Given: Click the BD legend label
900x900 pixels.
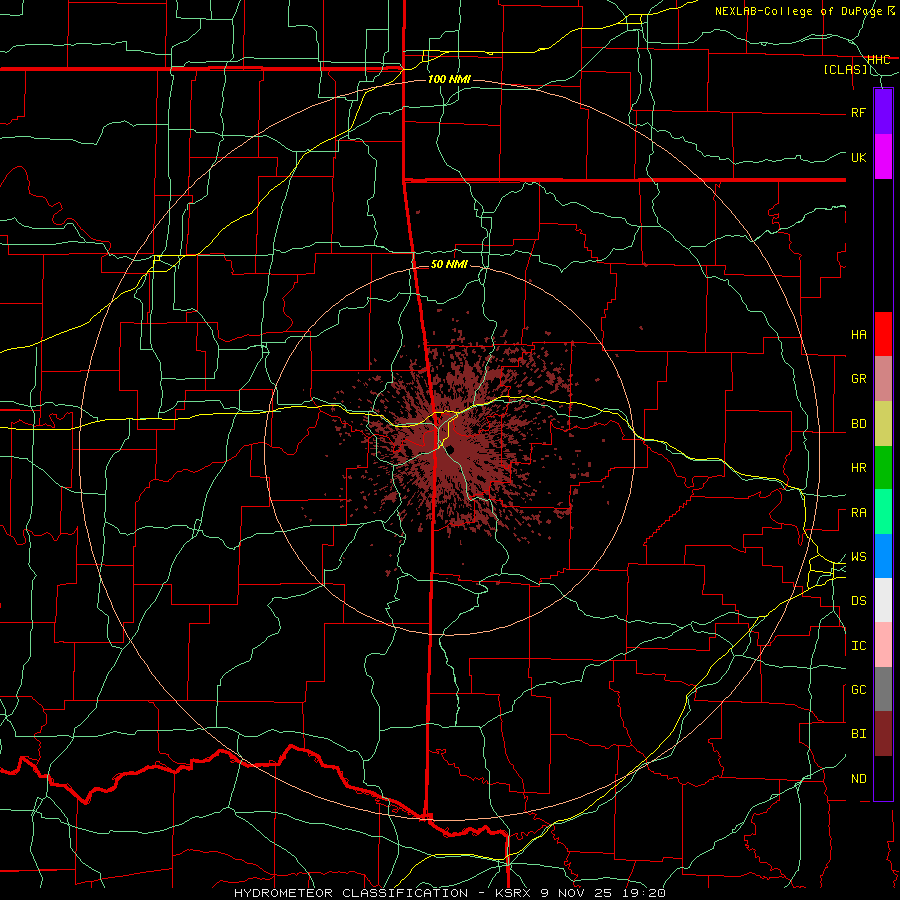Looking at the screenshot, I should (858, 424).
